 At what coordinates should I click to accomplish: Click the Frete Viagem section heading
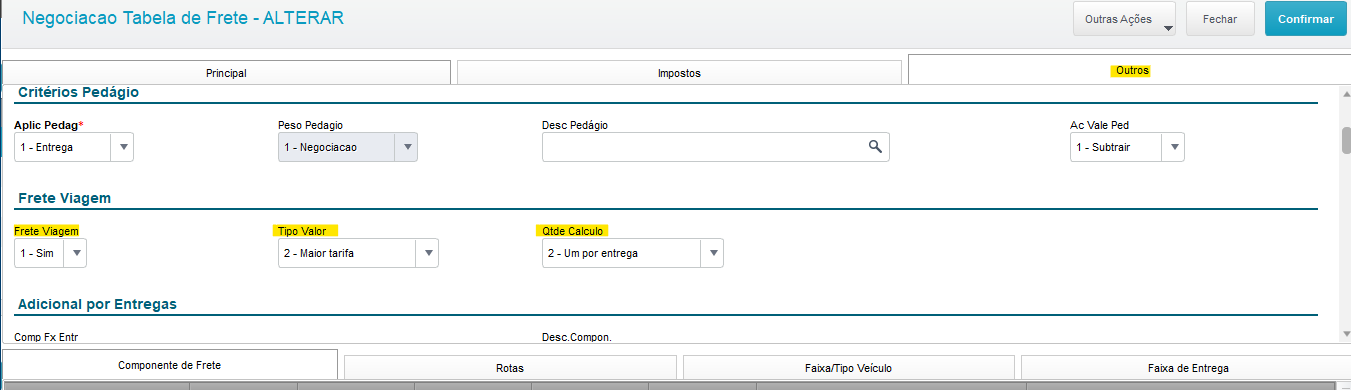click(64, 198)
